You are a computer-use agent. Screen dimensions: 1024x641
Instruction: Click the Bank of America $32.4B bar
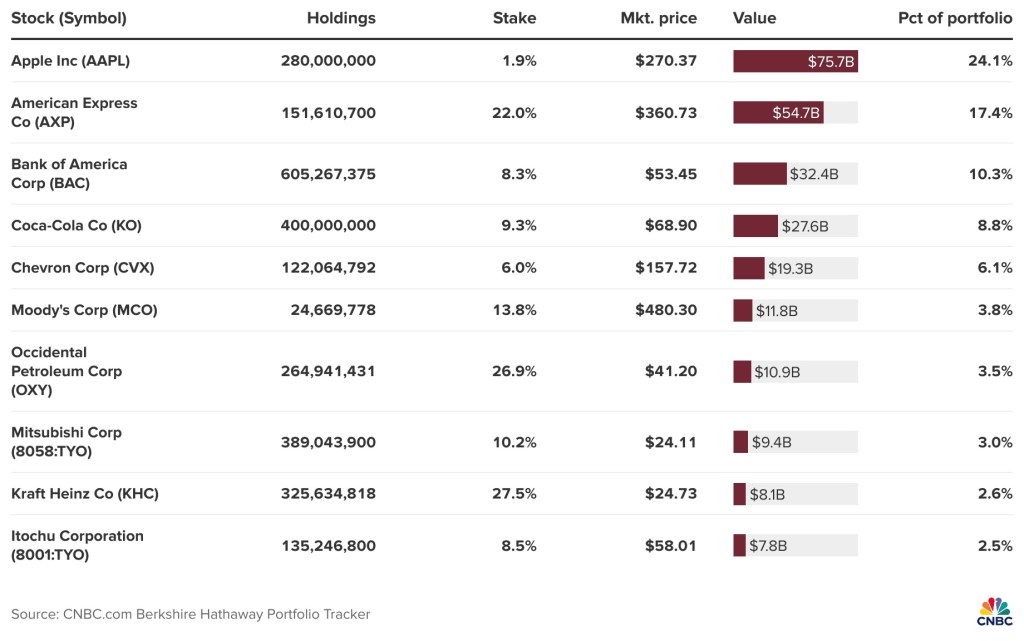click(760, 174)
